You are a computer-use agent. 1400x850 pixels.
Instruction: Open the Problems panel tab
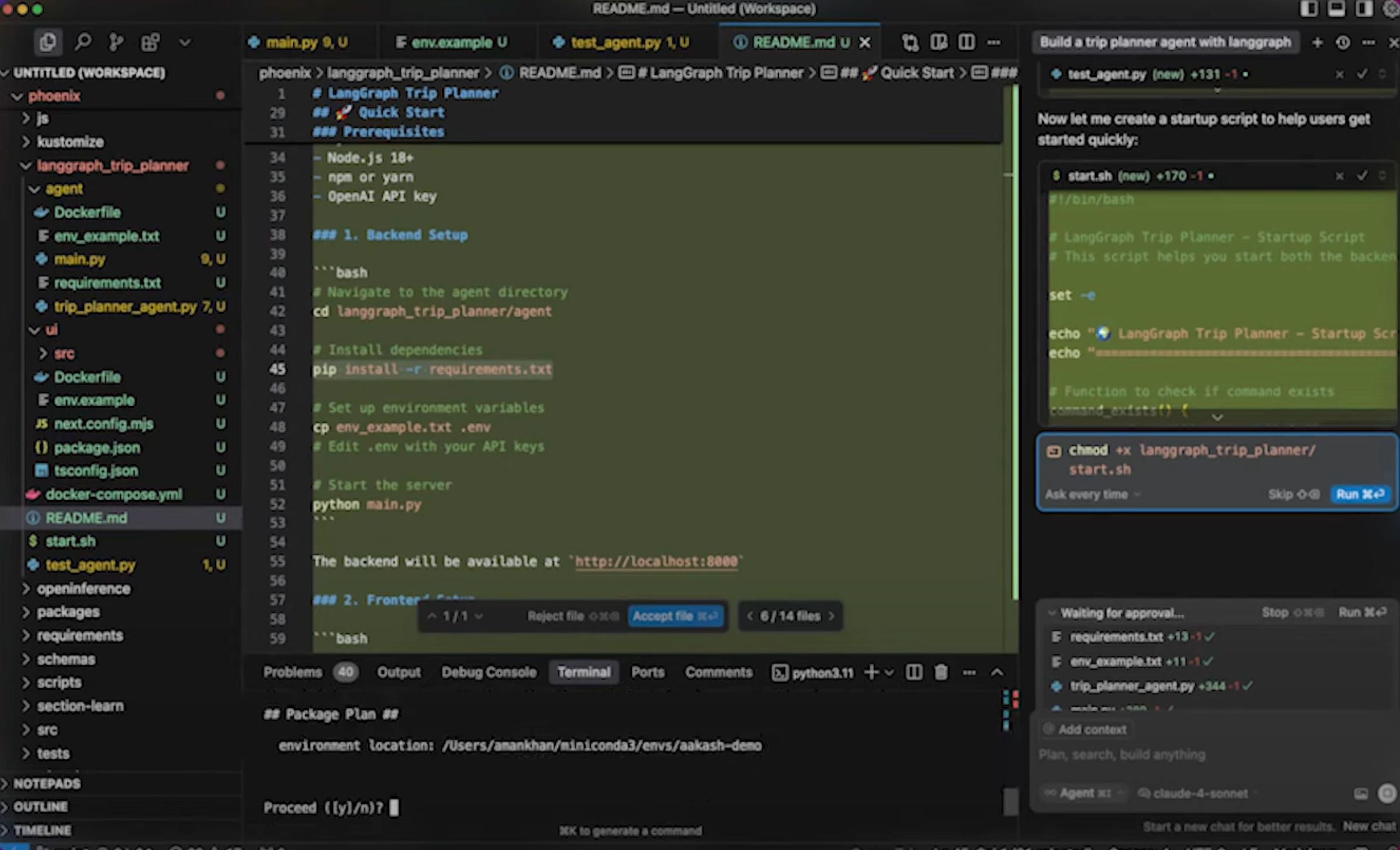[x=292, y=672]
